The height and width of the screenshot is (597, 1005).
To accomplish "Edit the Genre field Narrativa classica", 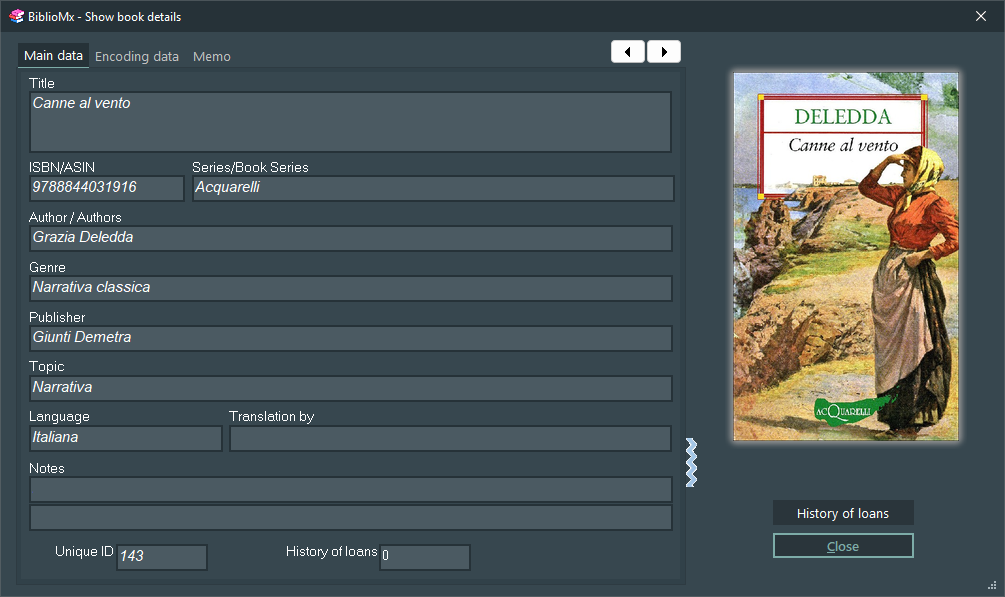I will tap(348, 288).
